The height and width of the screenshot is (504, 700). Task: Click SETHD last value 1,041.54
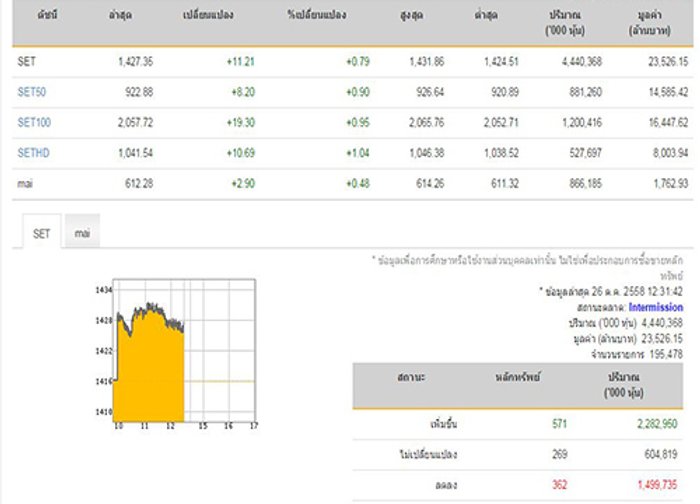tap(135, 153)
